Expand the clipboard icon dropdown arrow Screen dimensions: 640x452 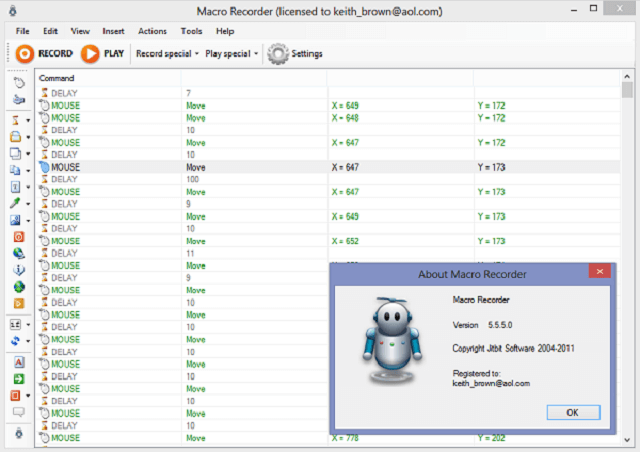coord(28,171)
